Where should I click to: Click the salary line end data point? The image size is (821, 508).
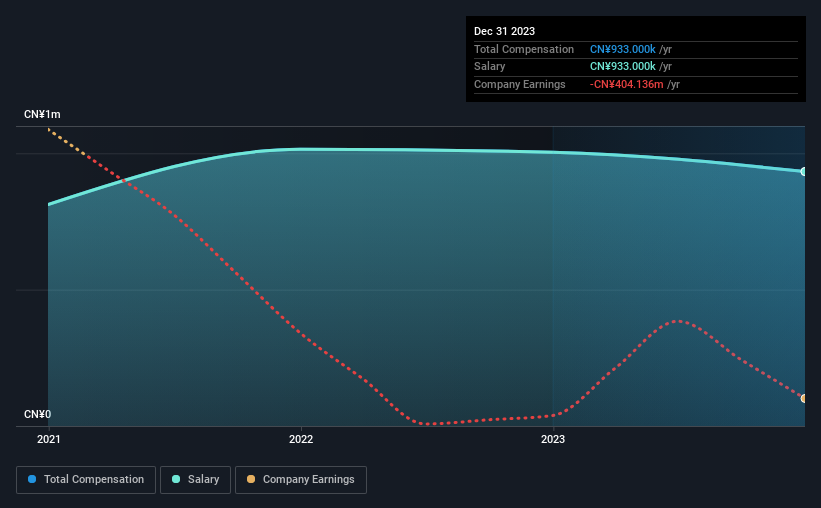(804, 171)
